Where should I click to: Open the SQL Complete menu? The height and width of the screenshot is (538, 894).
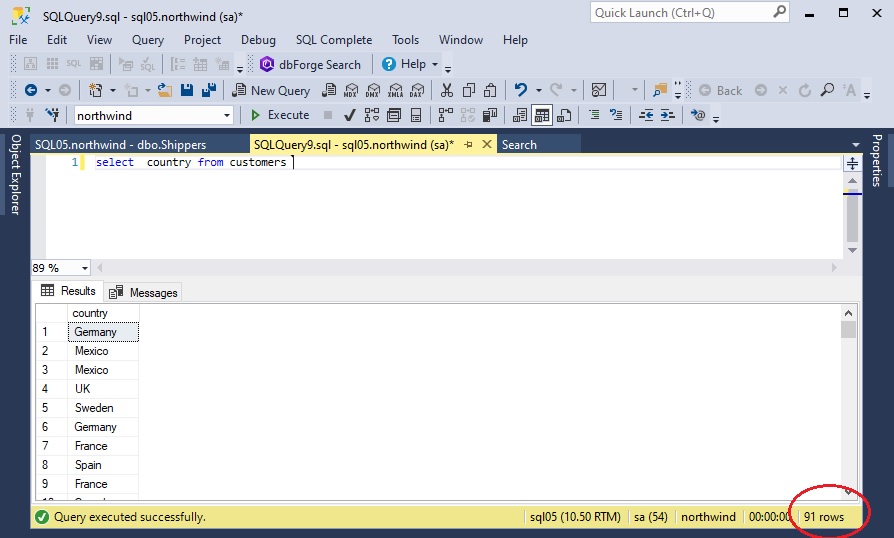pyautogui.click(x=334, y=40)
